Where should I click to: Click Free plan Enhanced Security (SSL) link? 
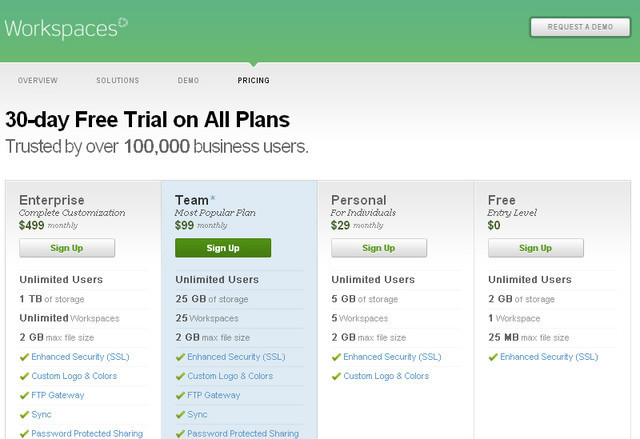click(549, 357)
